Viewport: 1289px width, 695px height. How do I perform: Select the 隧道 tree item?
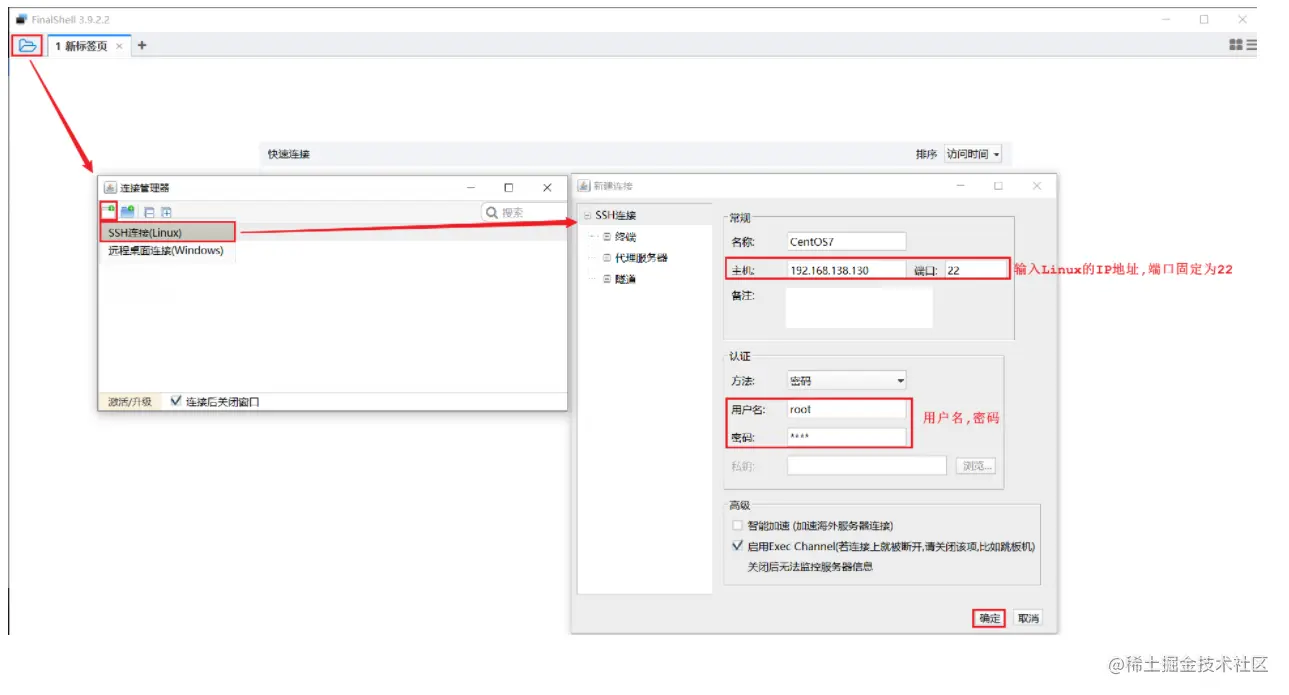pos(626,279)
